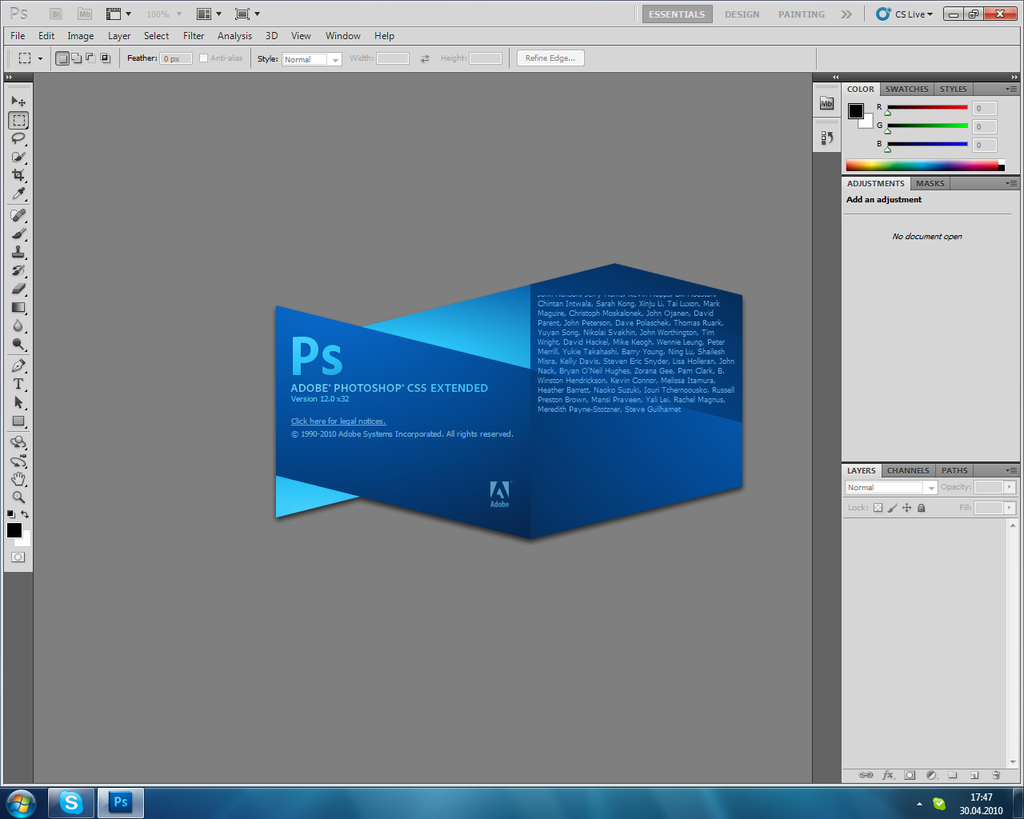Viewport: 1024px width, 819px height.
Task: Choose Add to selection mode
Action: click(76, 58)
